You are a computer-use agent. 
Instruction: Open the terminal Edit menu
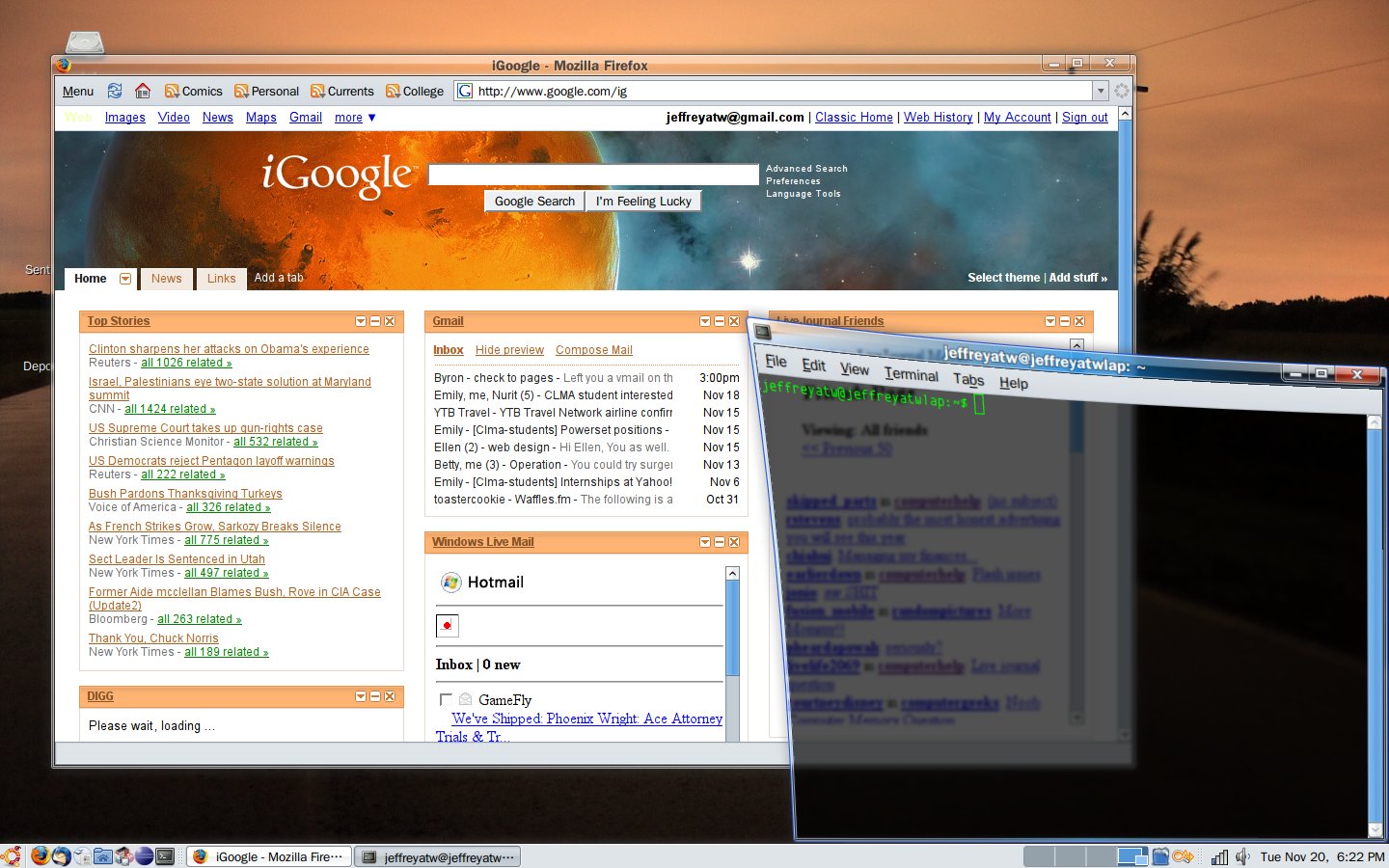coord(814,366)
